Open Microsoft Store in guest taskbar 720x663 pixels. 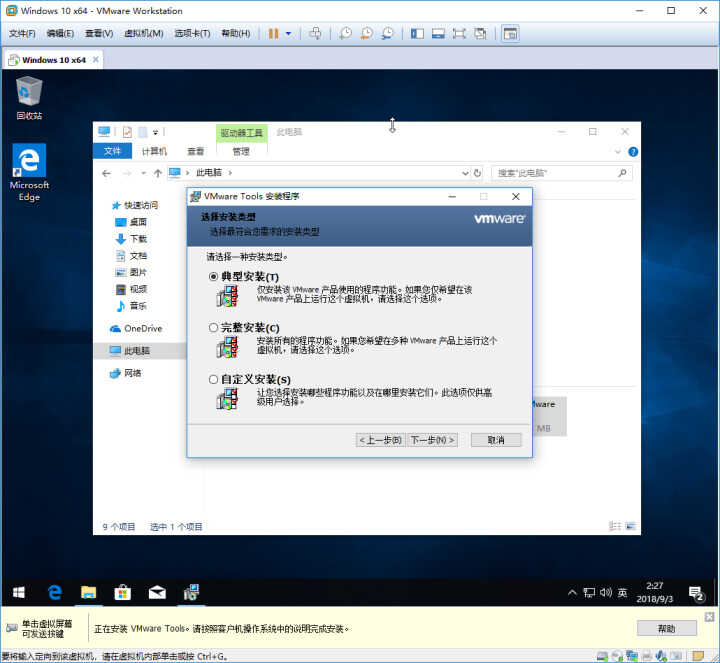point(123,592)
